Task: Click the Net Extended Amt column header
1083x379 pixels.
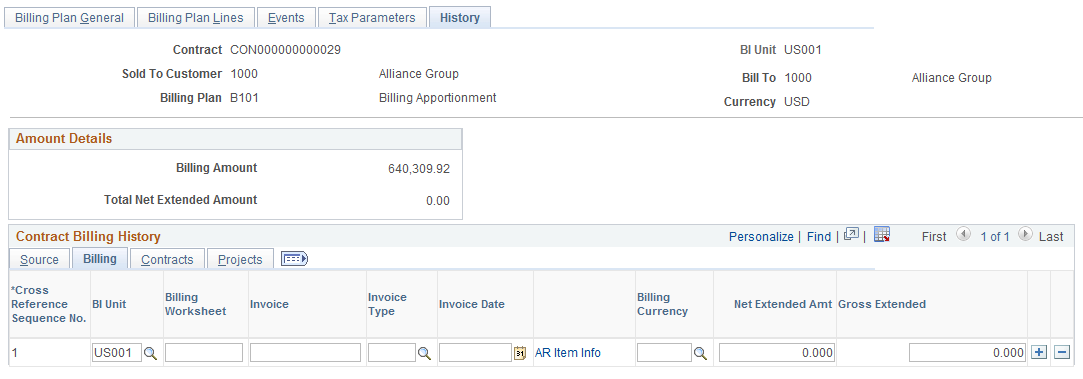Action: click(783, 304)
